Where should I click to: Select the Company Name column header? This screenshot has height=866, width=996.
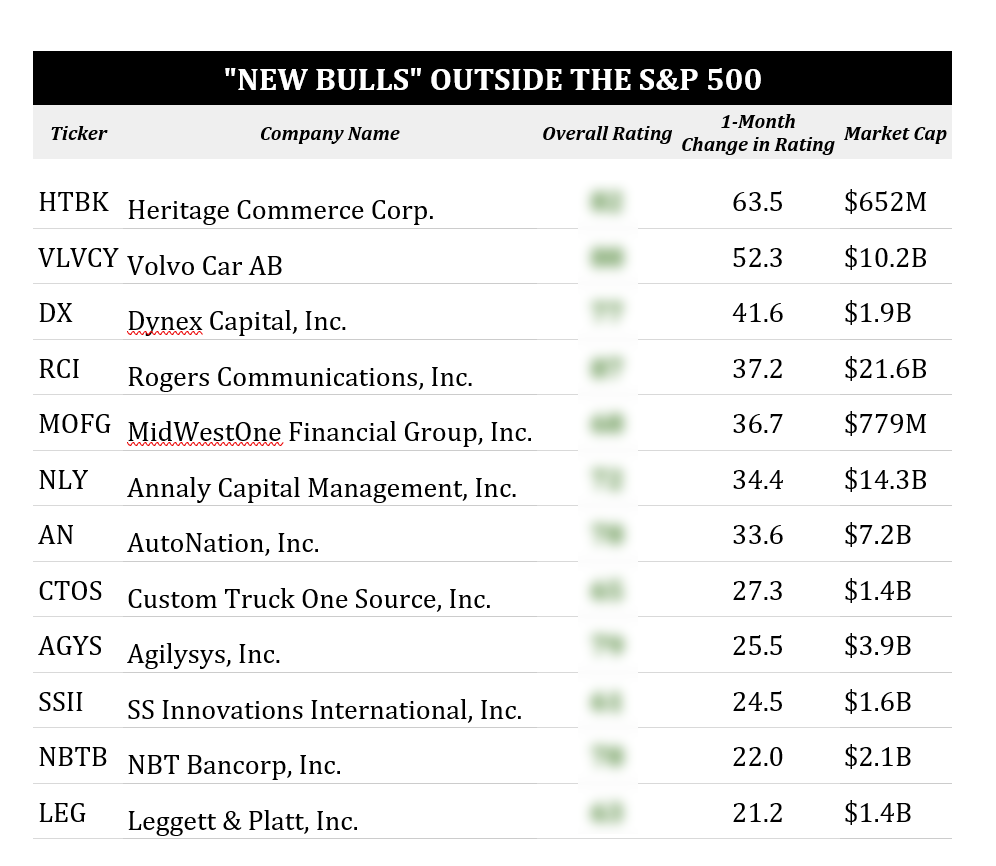pos(329,133)
